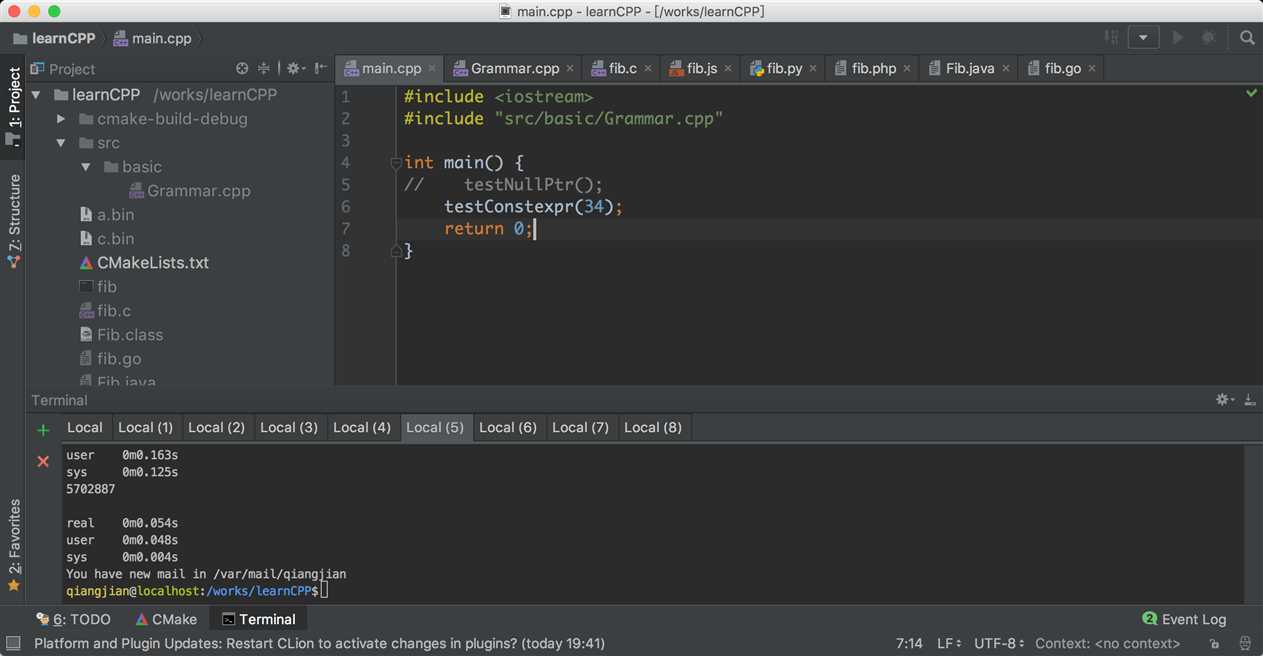Expand the cmake-build-debug folder

pyautogui.click(x=61, y=119)
